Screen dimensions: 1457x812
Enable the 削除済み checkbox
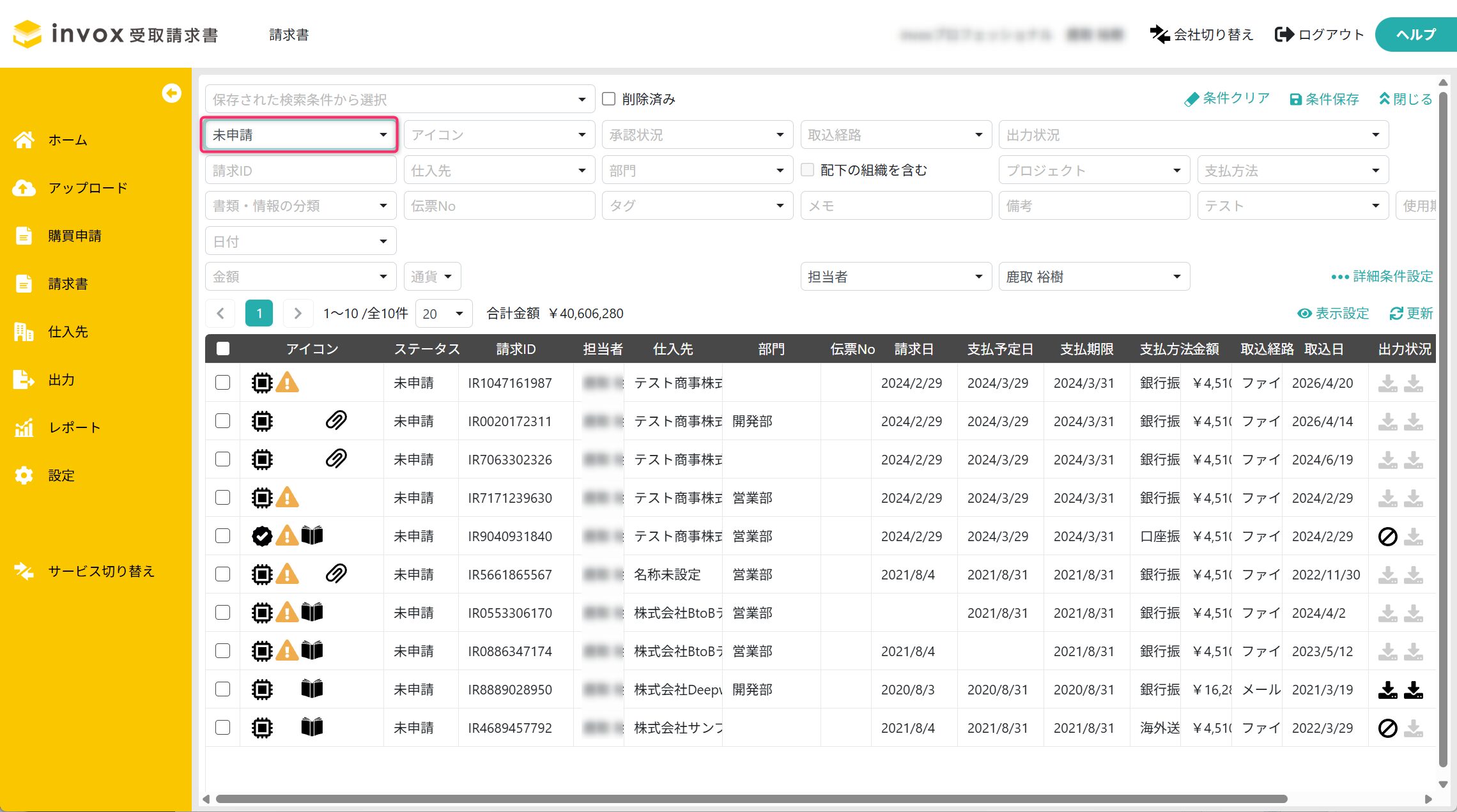pos(609,99)
